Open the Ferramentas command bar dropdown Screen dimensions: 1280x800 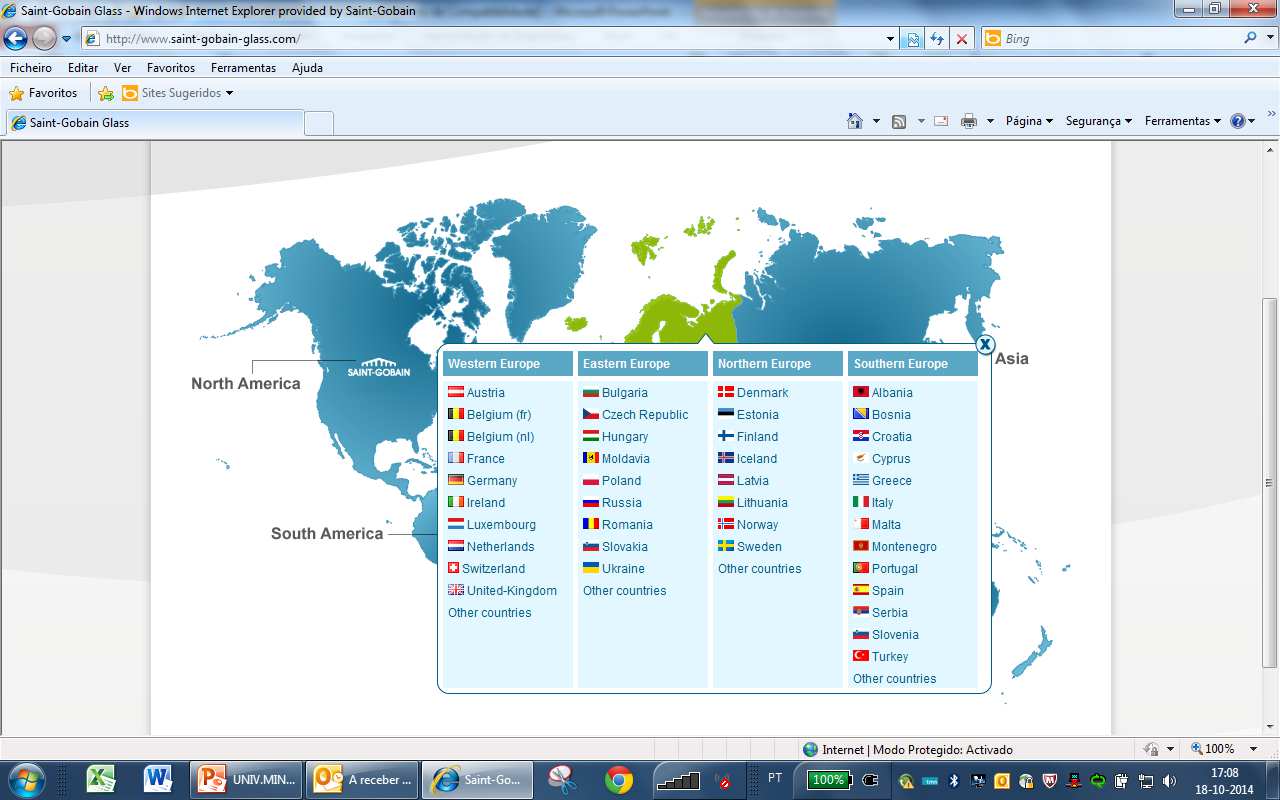click(x=1183, y=121)
